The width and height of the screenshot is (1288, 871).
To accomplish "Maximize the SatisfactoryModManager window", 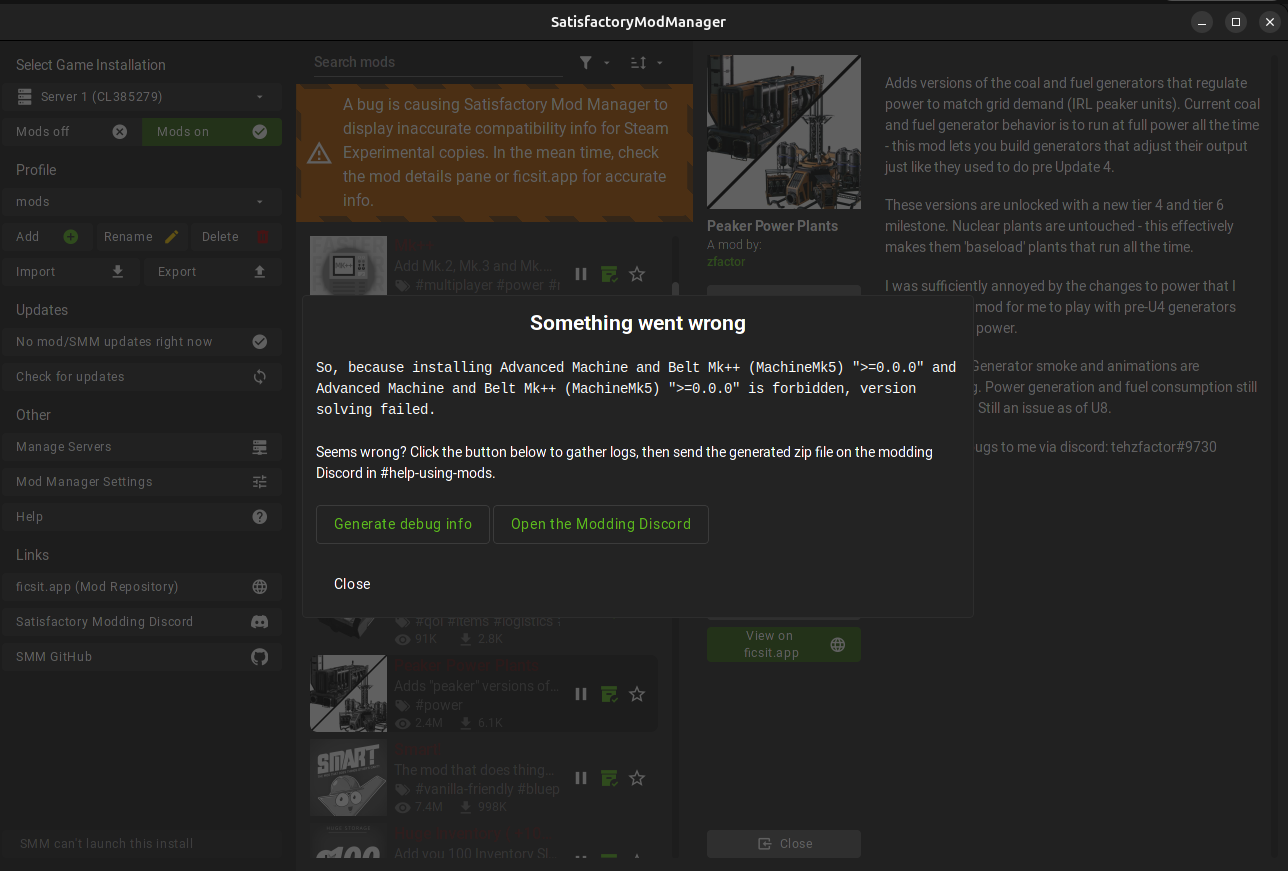I will click(x=1236, y=22).
